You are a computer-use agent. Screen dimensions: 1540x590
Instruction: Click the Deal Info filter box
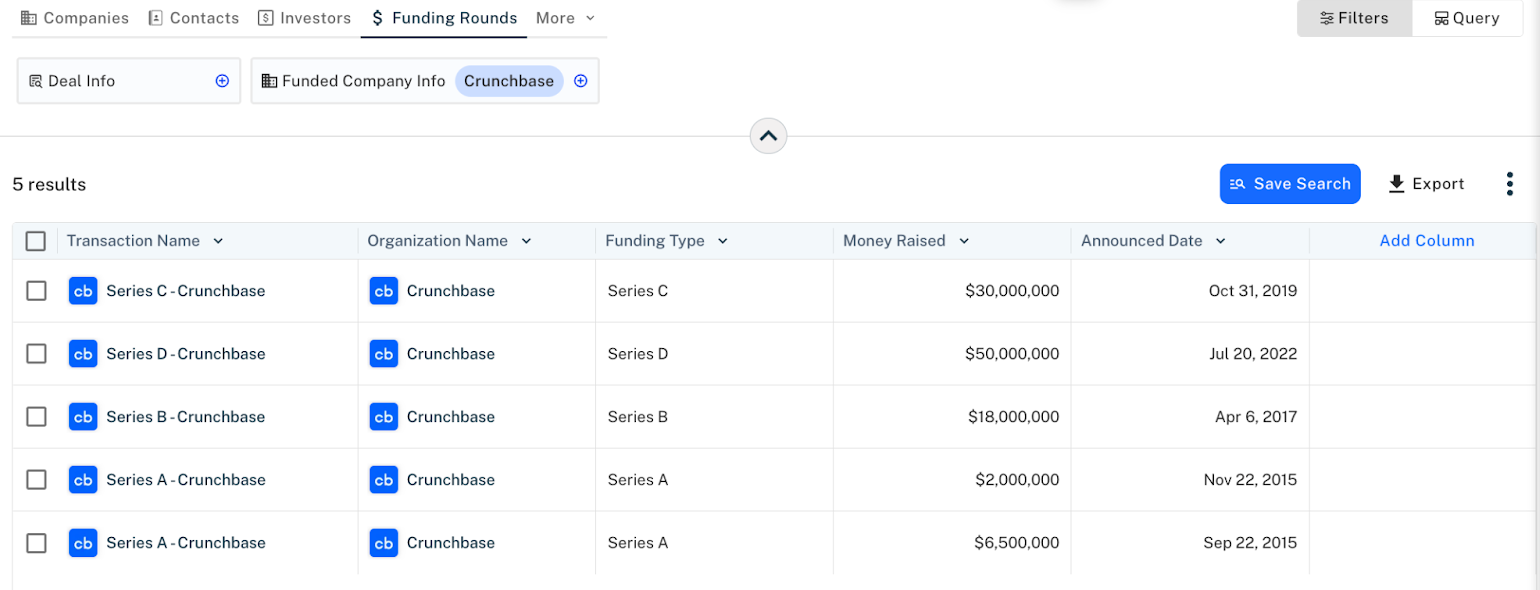coord(129,81)
